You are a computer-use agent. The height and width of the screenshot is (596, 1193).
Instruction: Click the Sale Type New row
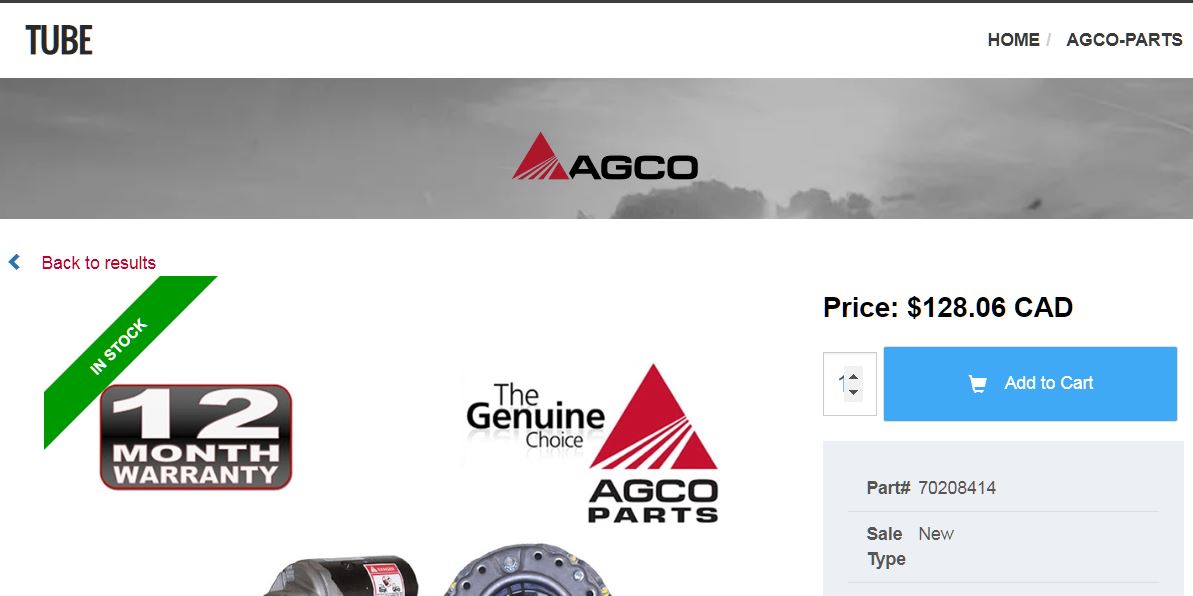click(1004, 547)
